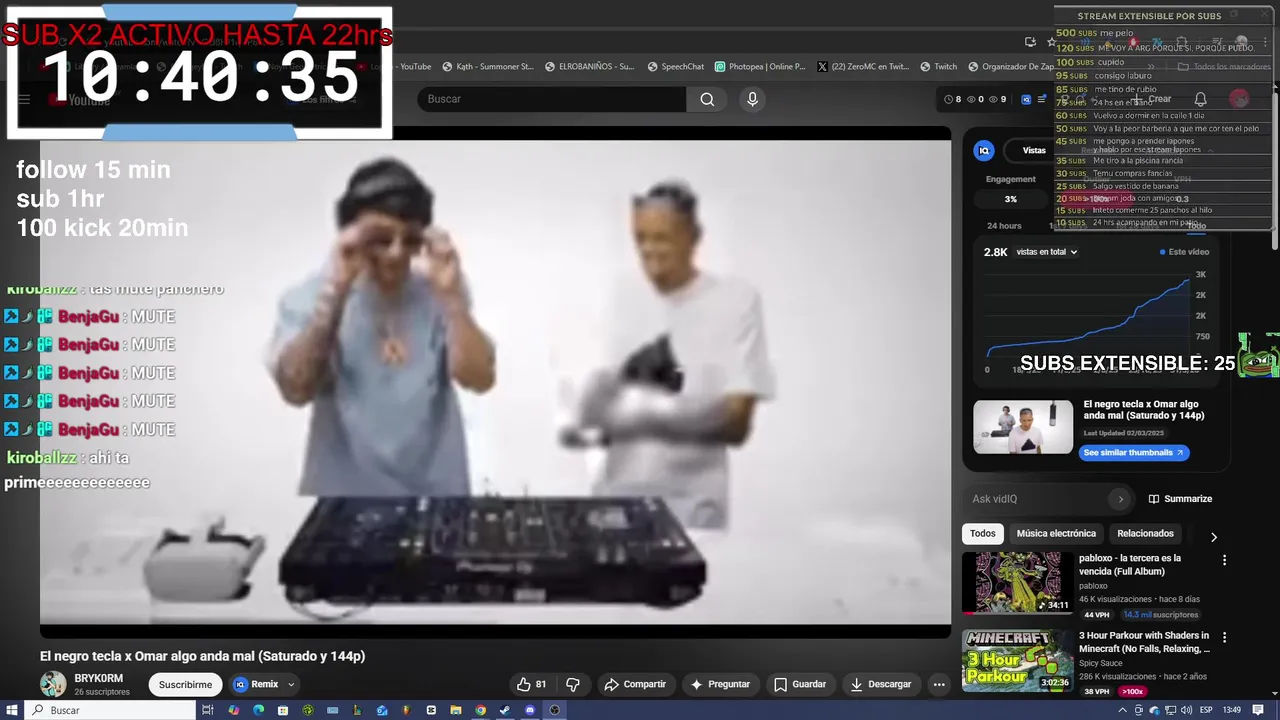Open the vidIQ video thumbnail preview
Viewport: 1280px width, 720px height.
[1023, 427]
